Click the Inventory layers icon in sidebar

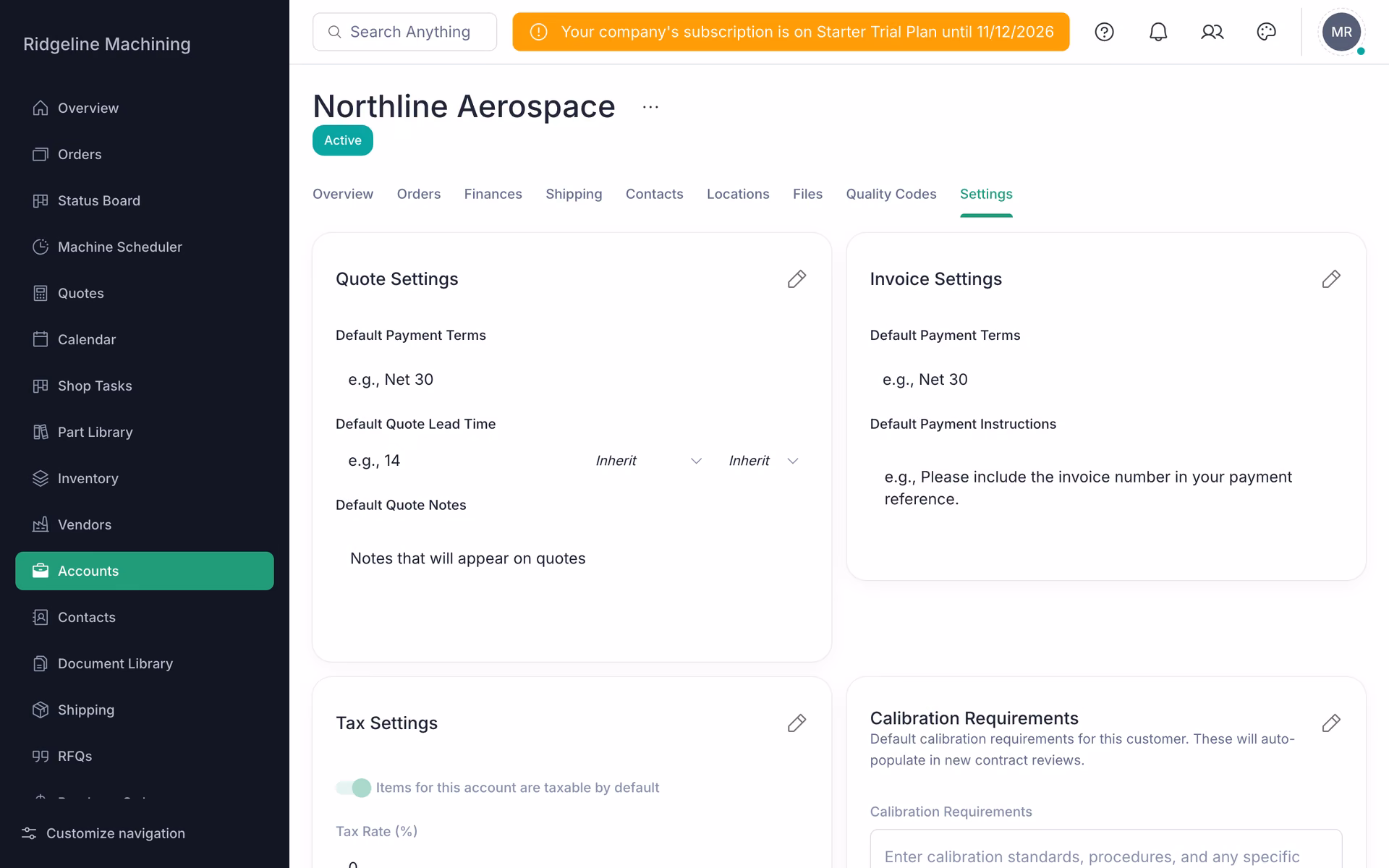point(41,478)
